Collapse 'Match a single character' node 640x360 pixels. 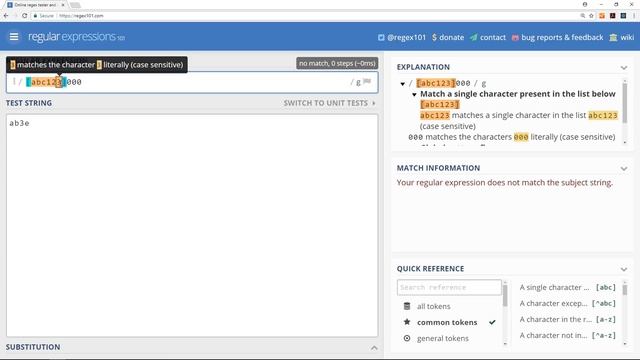(x=414, y=94)
